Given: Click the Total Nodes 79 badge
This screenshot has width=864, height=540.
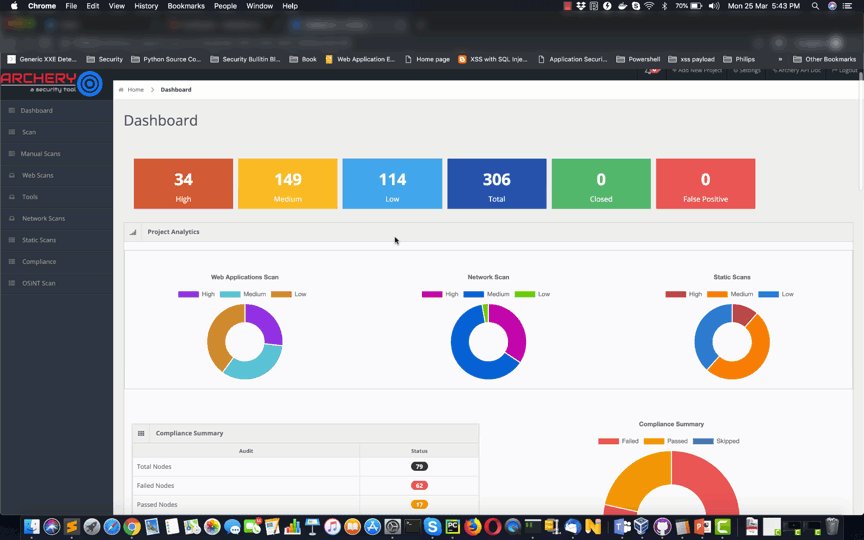Looking at the screenshot, I should 419,467.
